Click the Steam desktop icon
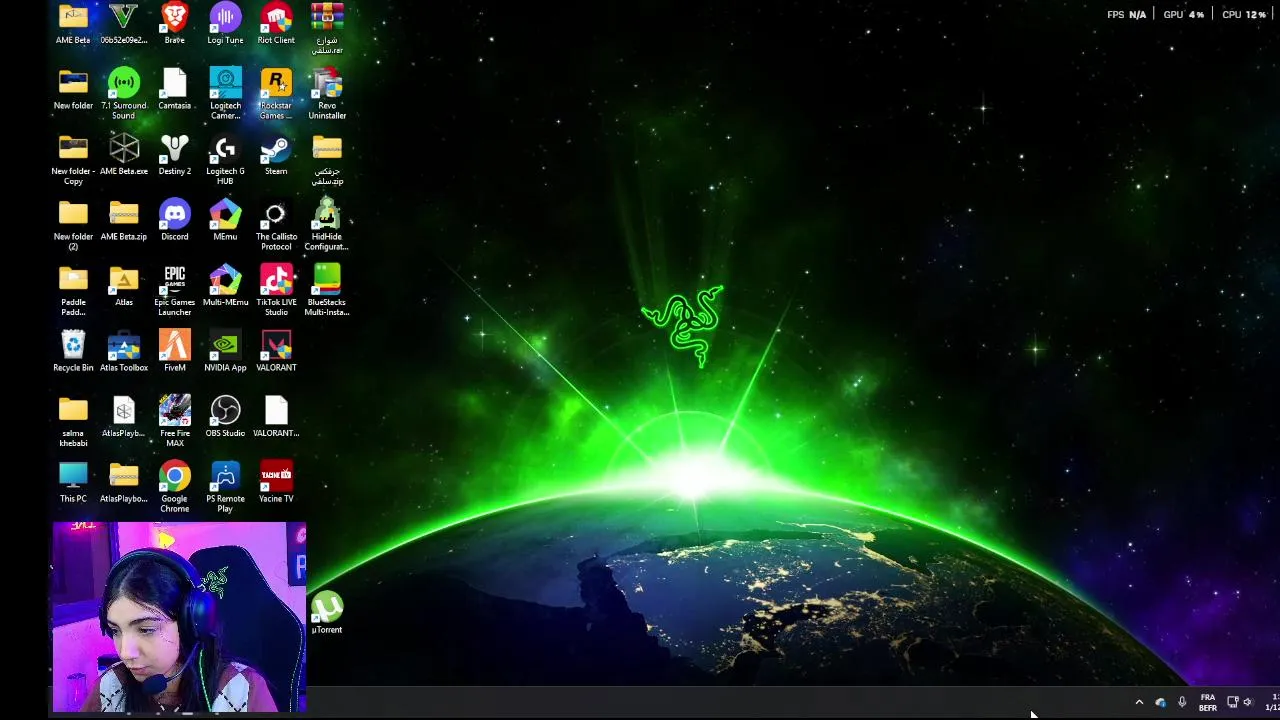This screenshot has height=720, width=1280. point(276,155)
